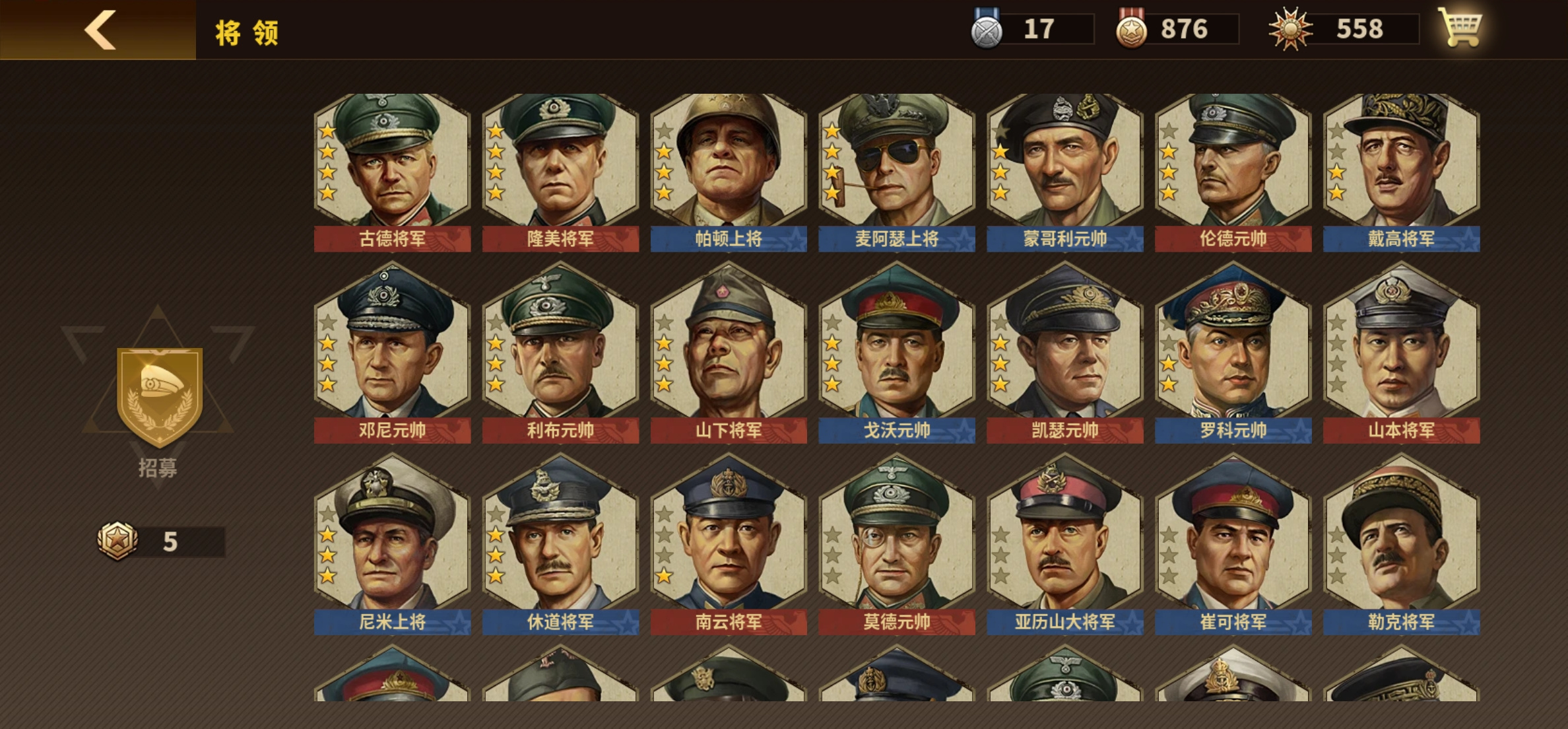Tap the sunburst badge icon beside 558

[x=1290, y=29]
